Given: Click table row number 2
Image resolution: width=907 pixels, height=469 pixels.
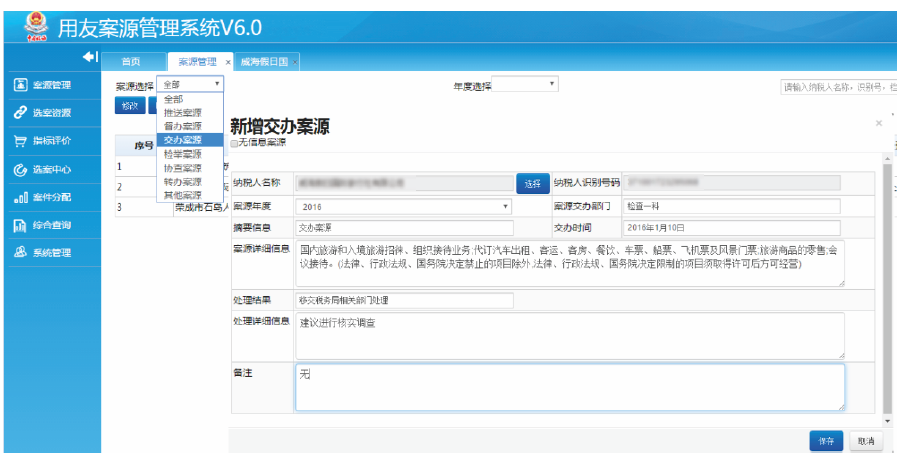Looking at the screenshot, I should point(120,187).
